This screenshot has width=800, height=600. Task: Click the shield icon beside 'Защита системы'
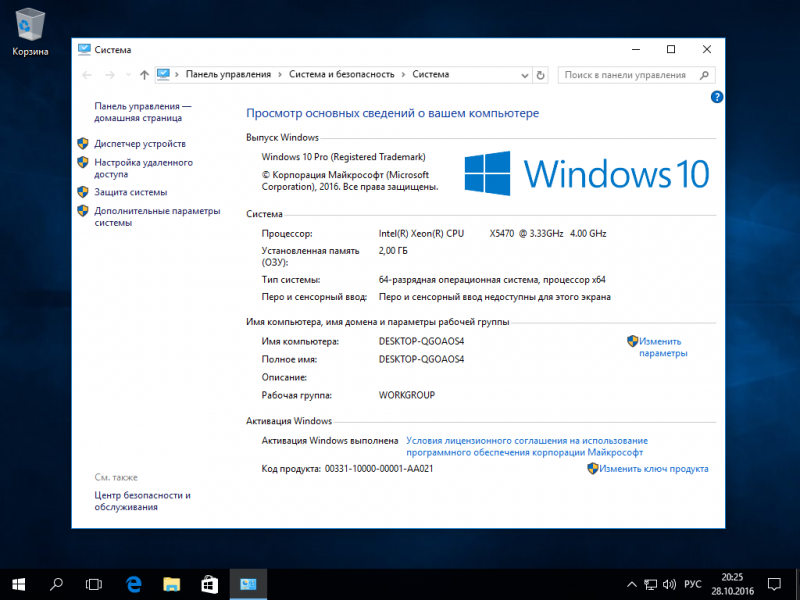click(x=83, y=192)
